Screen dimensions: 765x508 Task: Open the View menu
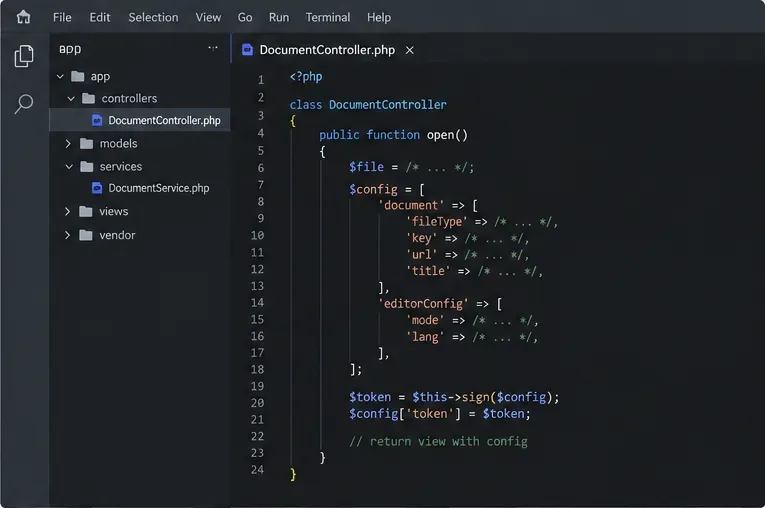208,18
